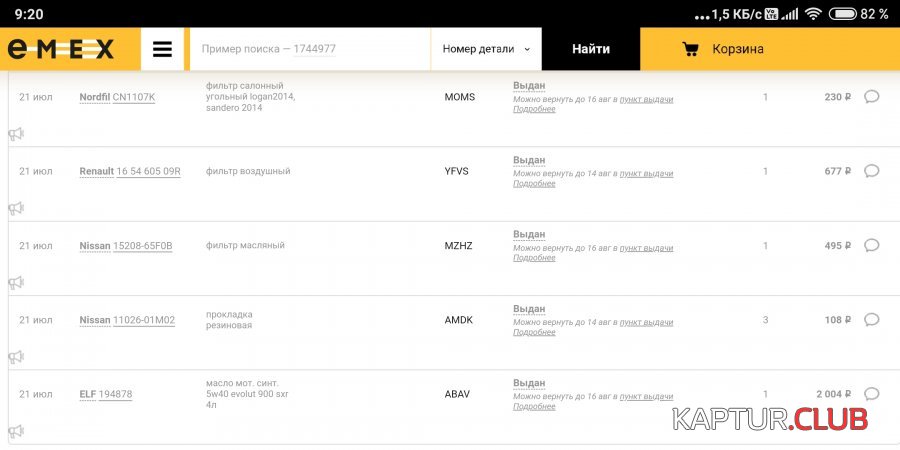Open пункт выдачи link in Nordfil row

[x=646, y=99]
